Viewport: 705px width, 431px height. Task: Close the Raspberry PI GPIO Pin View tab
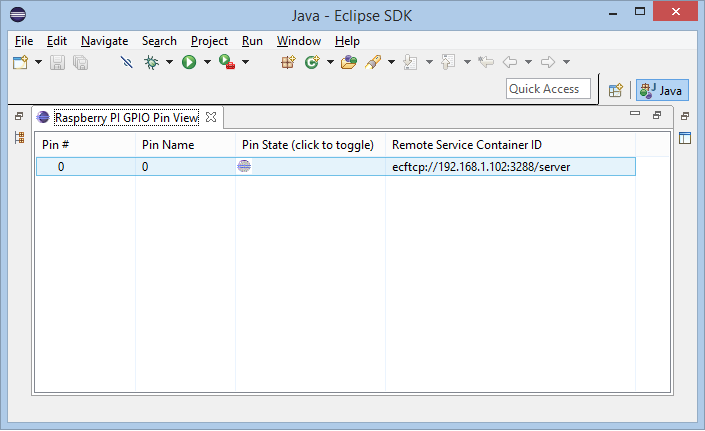coord(211,117)
